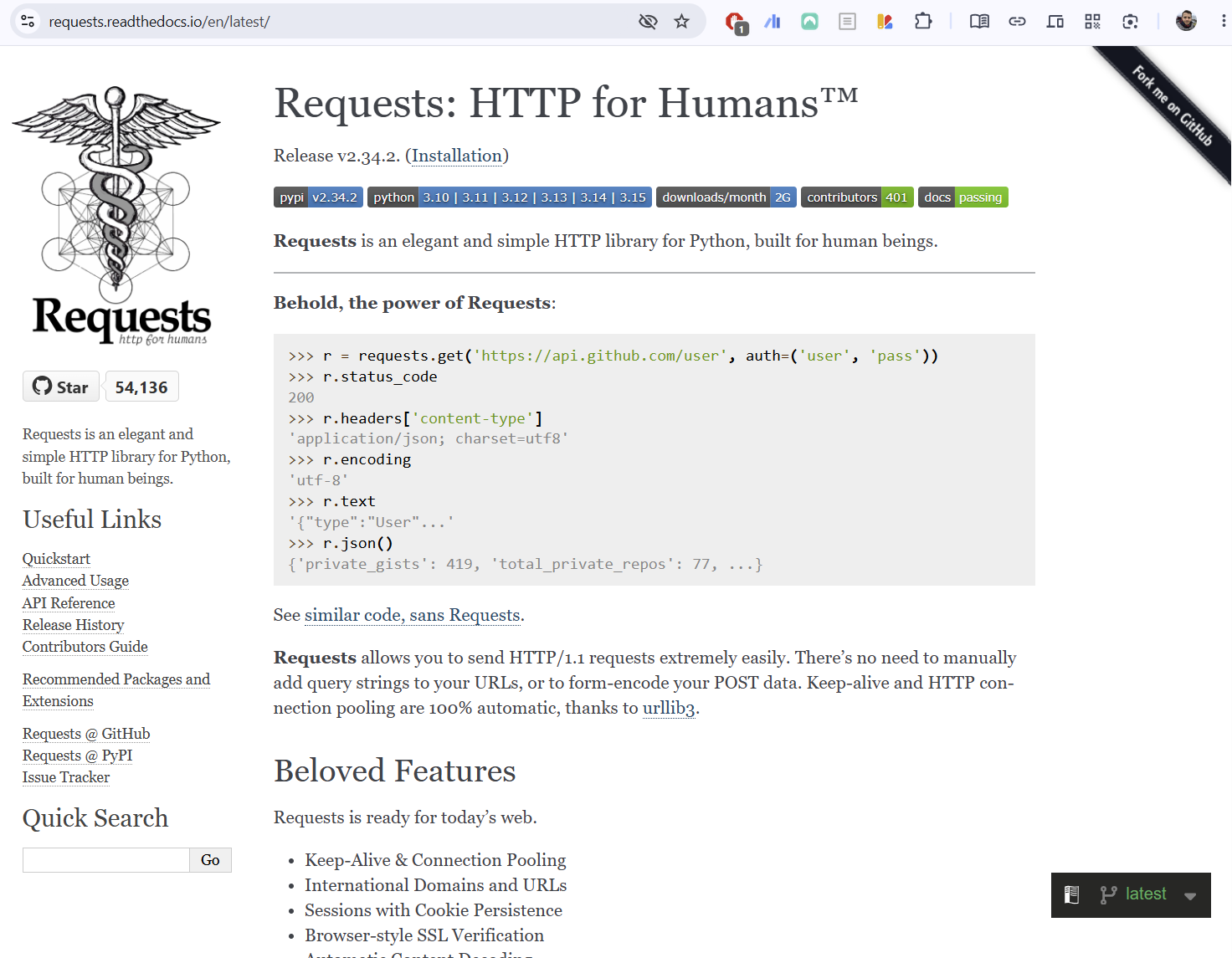Open API Reference sidebar link
The width and height of the screenshot is (1232, 958).
coord(69,603)
